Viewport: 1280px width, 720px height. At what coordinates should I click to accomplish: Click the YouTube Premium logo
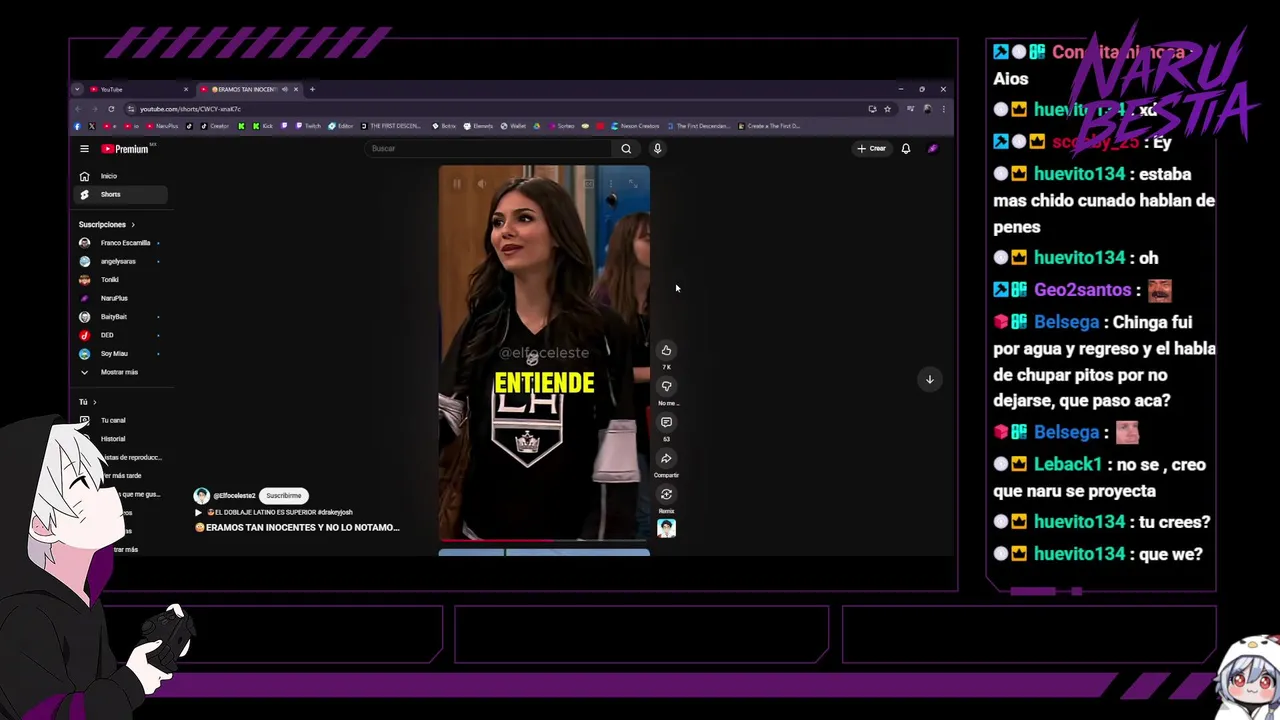coord(125,149)
